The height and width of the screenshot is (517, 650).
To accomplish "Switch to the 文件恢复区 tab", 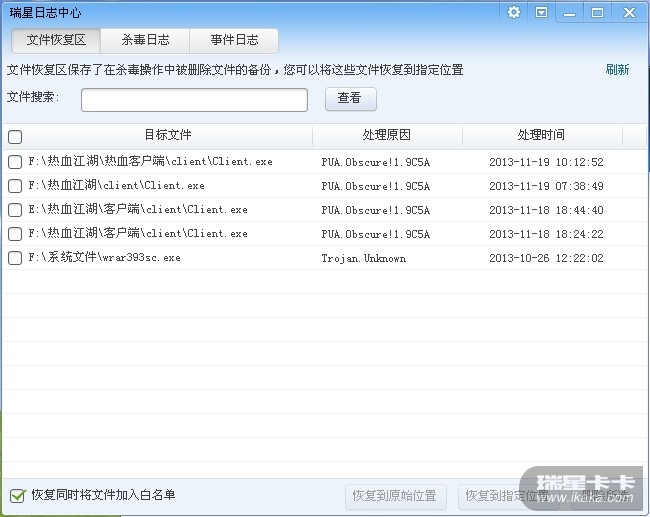I will (56, 40).
